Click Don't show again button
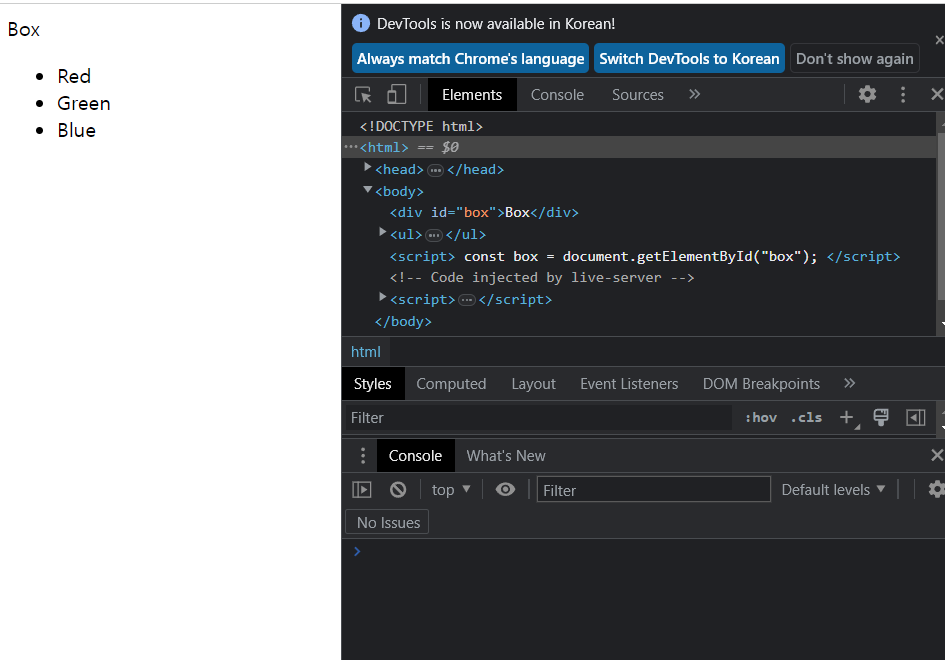945x660 pixels. [854, 58]
